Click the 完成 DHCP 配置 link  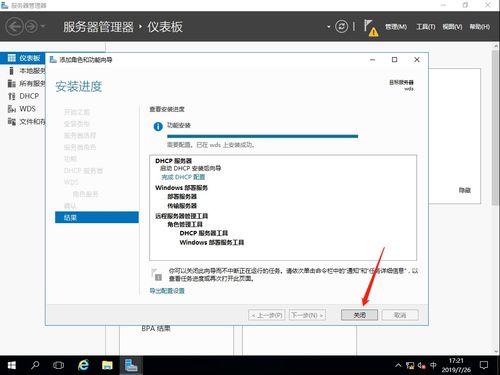pyautogui.click(x=183, y=177)
